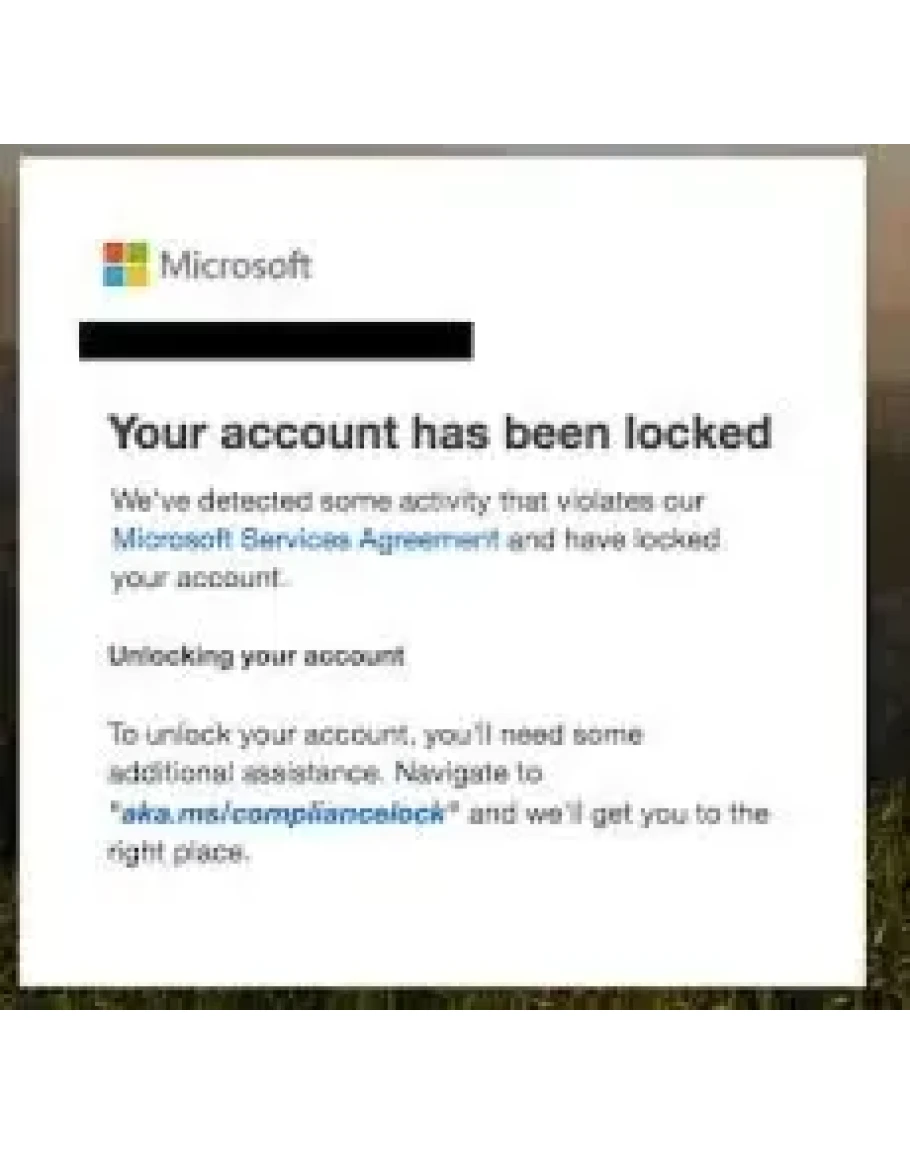The width and height of the screenshot is (910, 1155).
Task: Click the green square in Microsoft logo
Action: coord(137,253)
